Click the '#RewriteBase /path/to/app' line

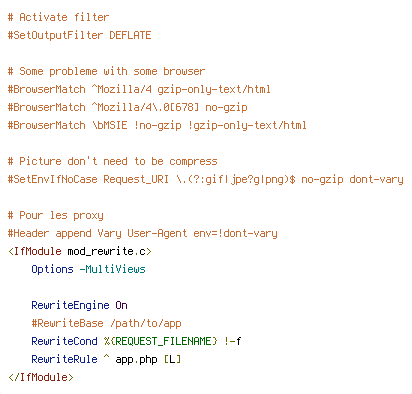(106, 323)
